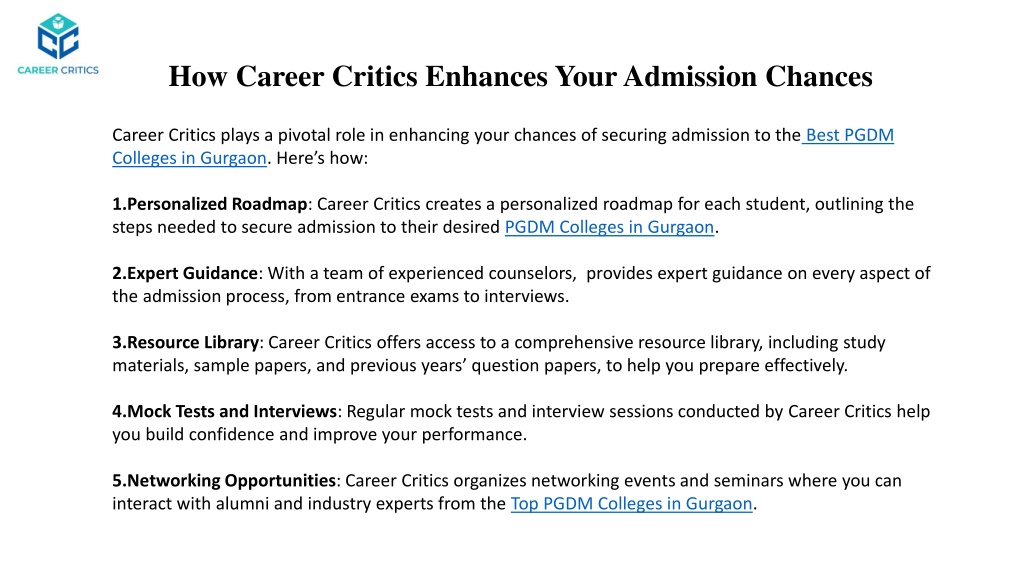Click the Career Critics cube logo icon
The width and height of the screenshot is (1024, 576).
[x=58, y=37]
